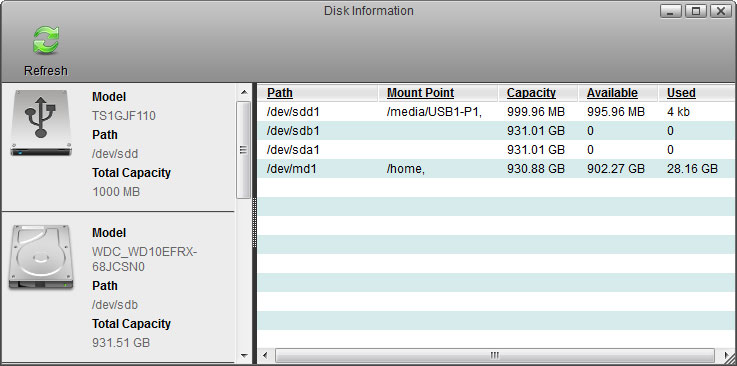Click the panel splitter handle
The image size is (737, 366).
pos(254,223)
